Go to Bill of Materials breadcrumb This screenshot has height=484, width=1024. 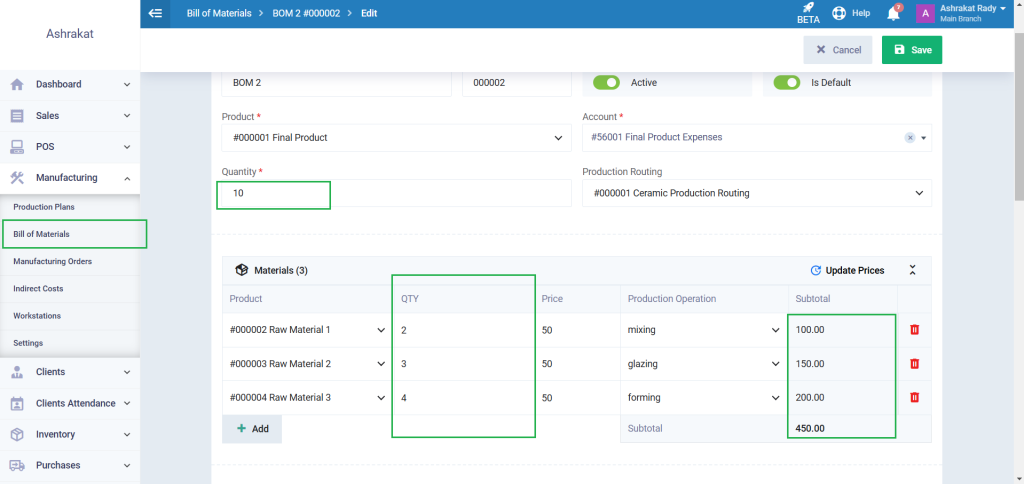[219, 13]
